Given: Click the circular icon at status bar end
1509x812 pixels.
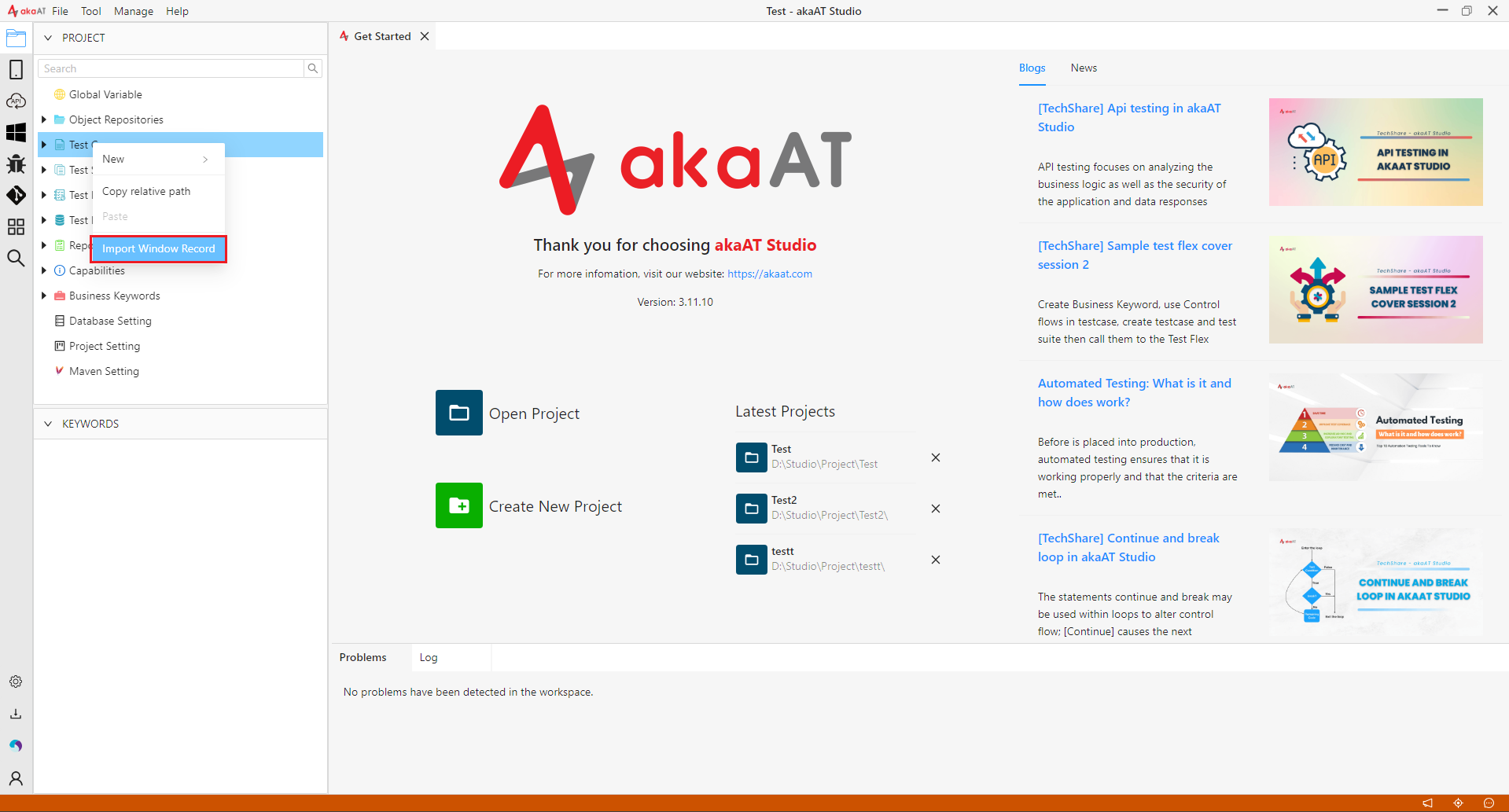Looking at the screenshot, I should (1489, 803).
